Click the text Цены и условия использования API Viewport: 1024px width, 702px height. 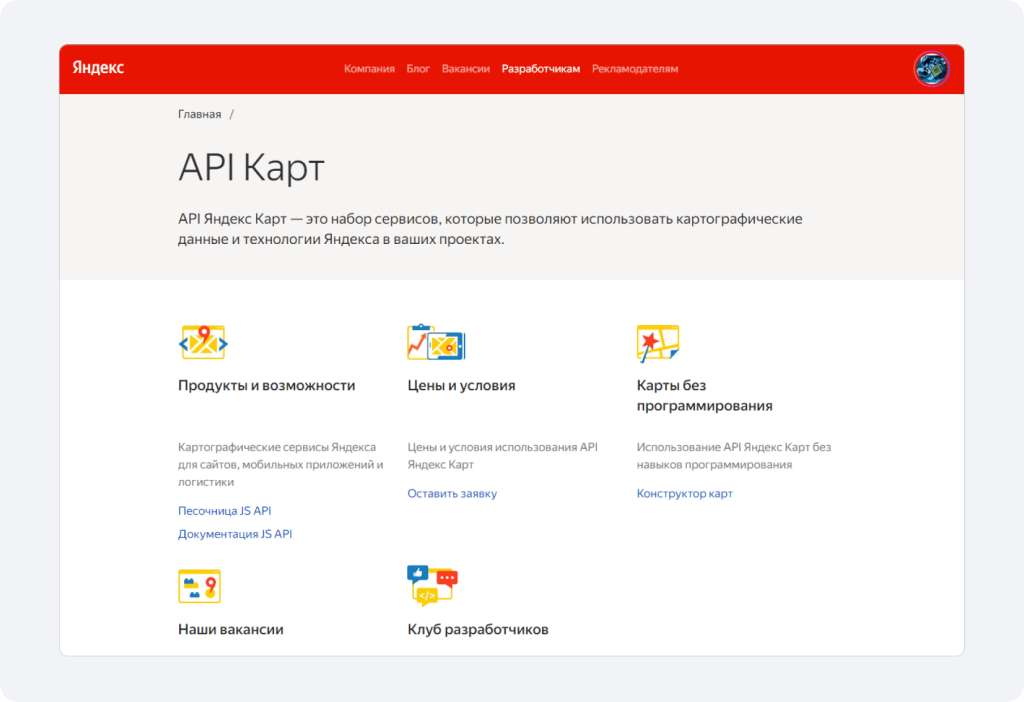[502, 447]
